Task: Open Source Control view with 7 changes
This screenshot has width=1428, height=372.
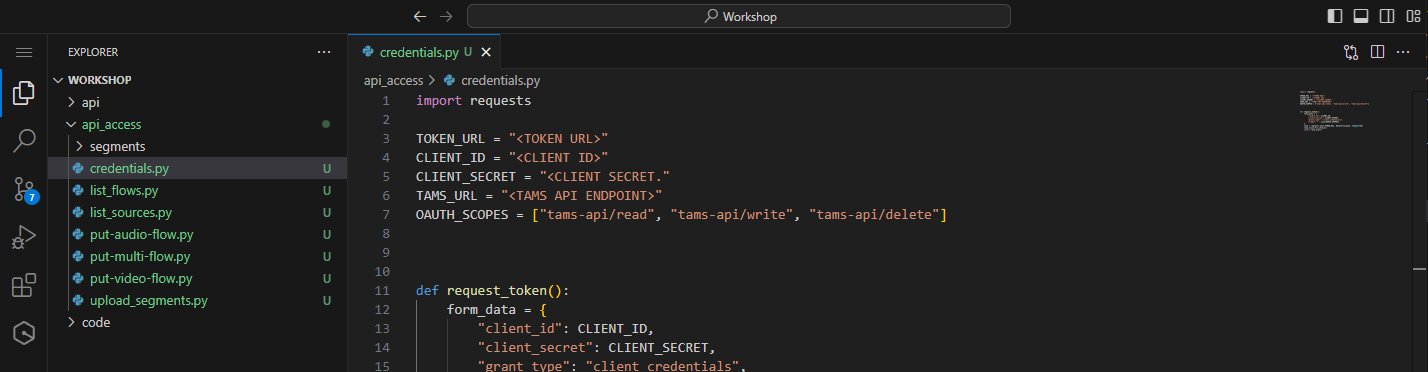Action: 24,189
